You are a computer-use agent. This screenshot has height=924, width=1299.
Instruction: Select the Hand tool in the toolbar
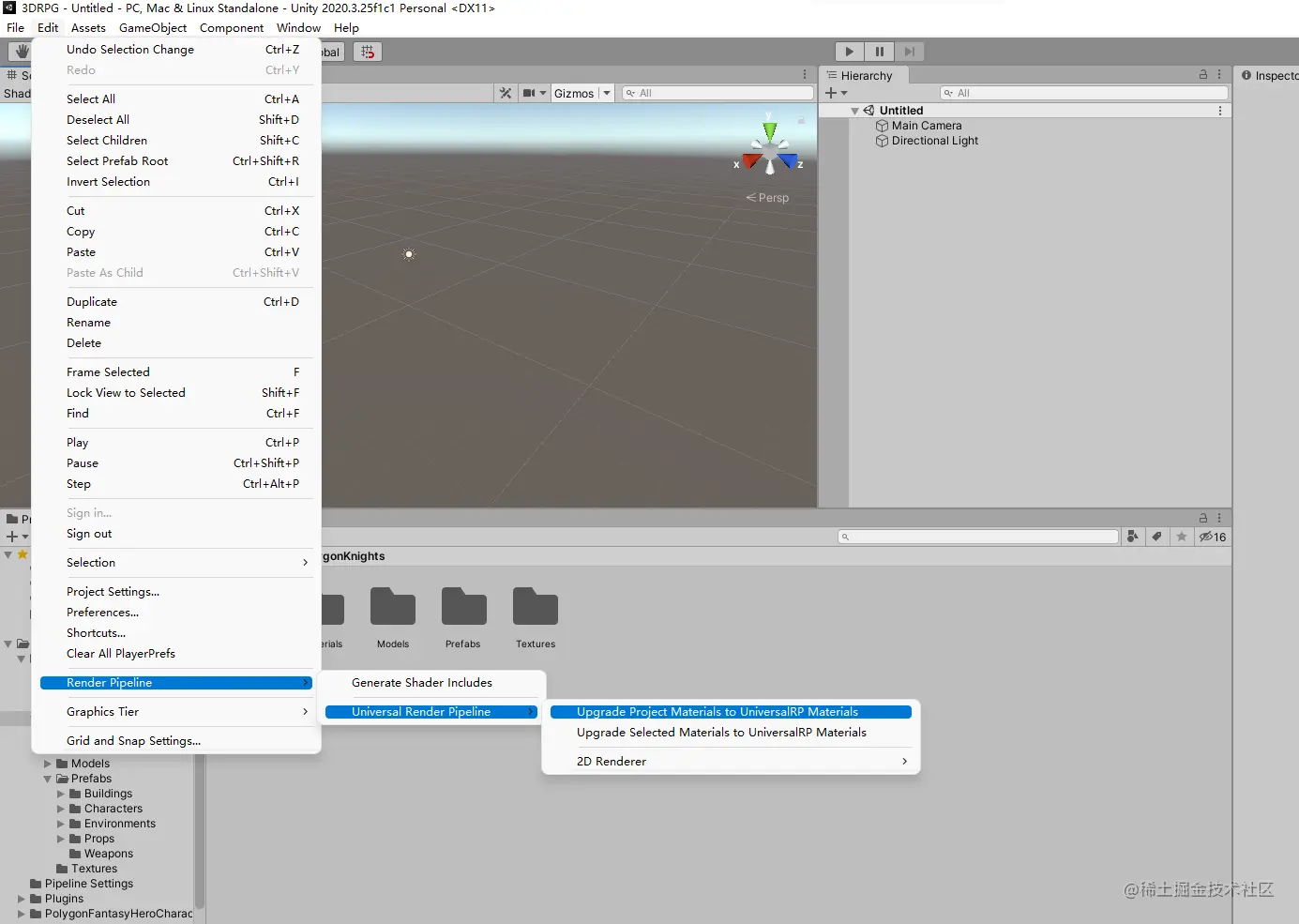point(21,52)
